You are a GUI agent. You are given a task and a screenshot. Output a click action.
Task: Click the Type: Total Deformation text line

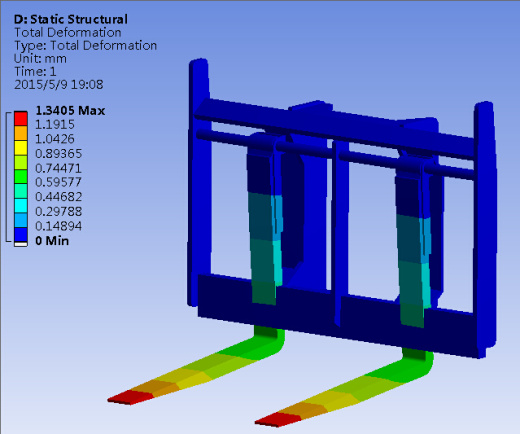[x=85, y=46]
